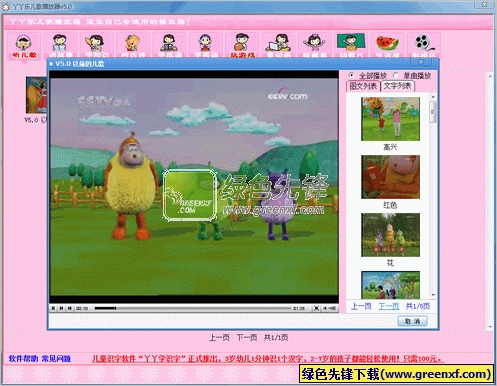Pause the playing video

(53, 308)
